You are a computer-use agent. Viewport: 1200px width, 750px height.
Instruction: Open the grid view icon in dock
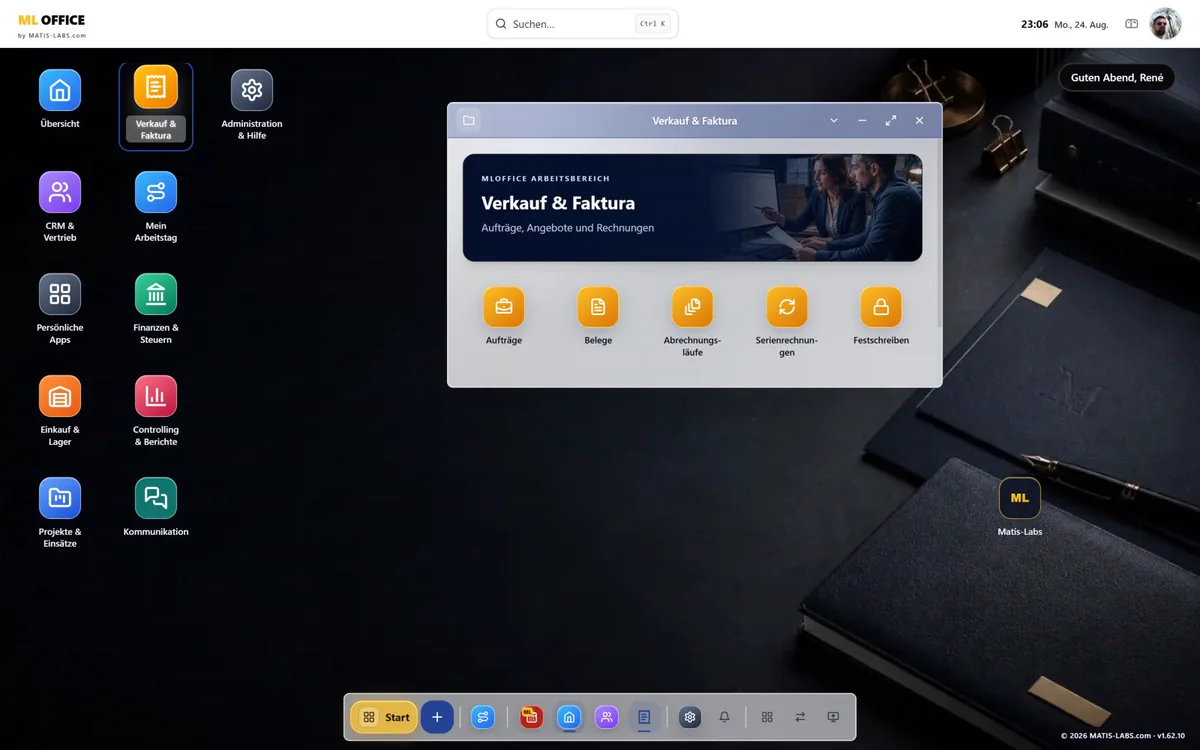coord(767,717)
